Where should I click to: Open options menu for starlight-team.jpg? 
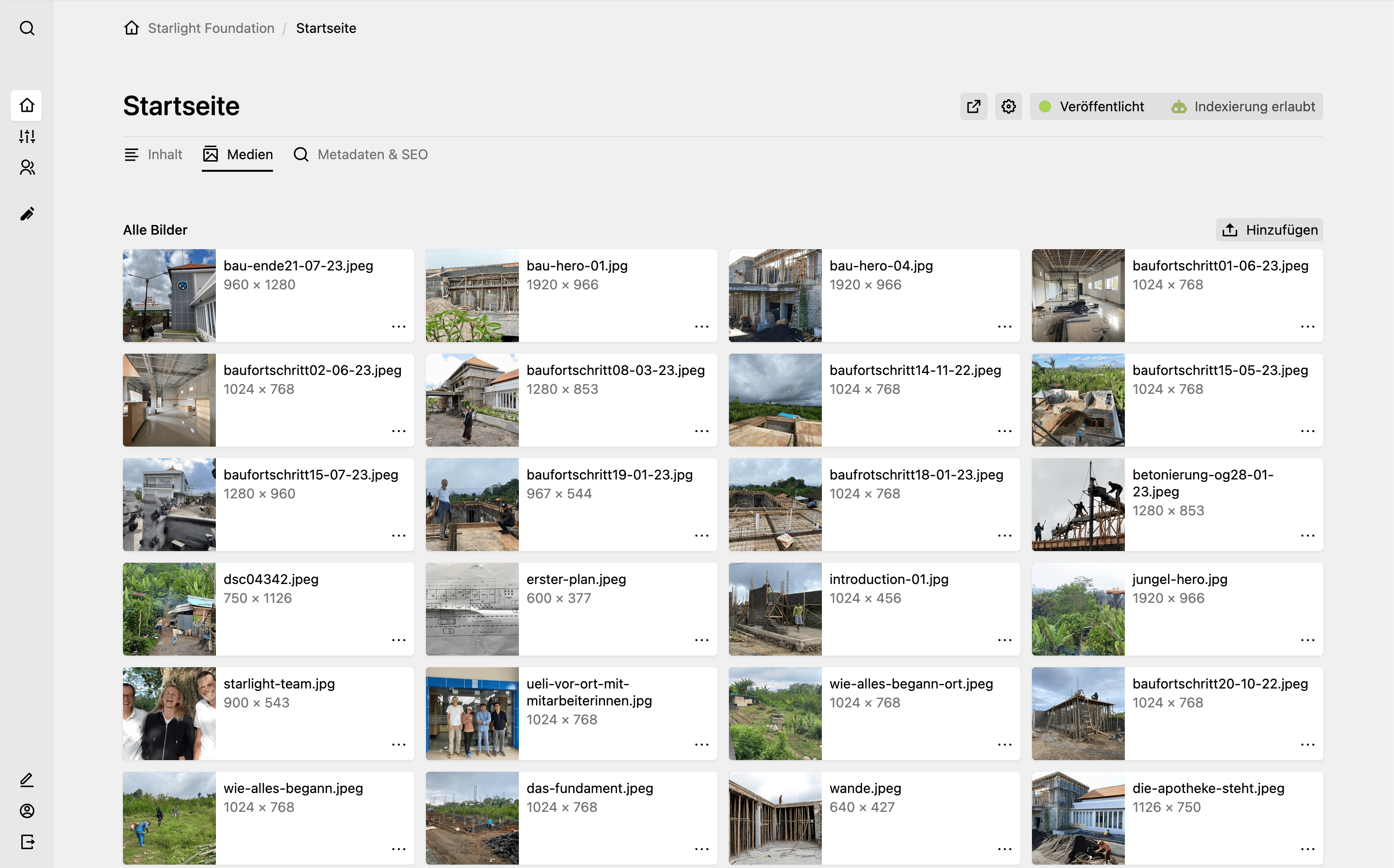click(x=398, y=744)
